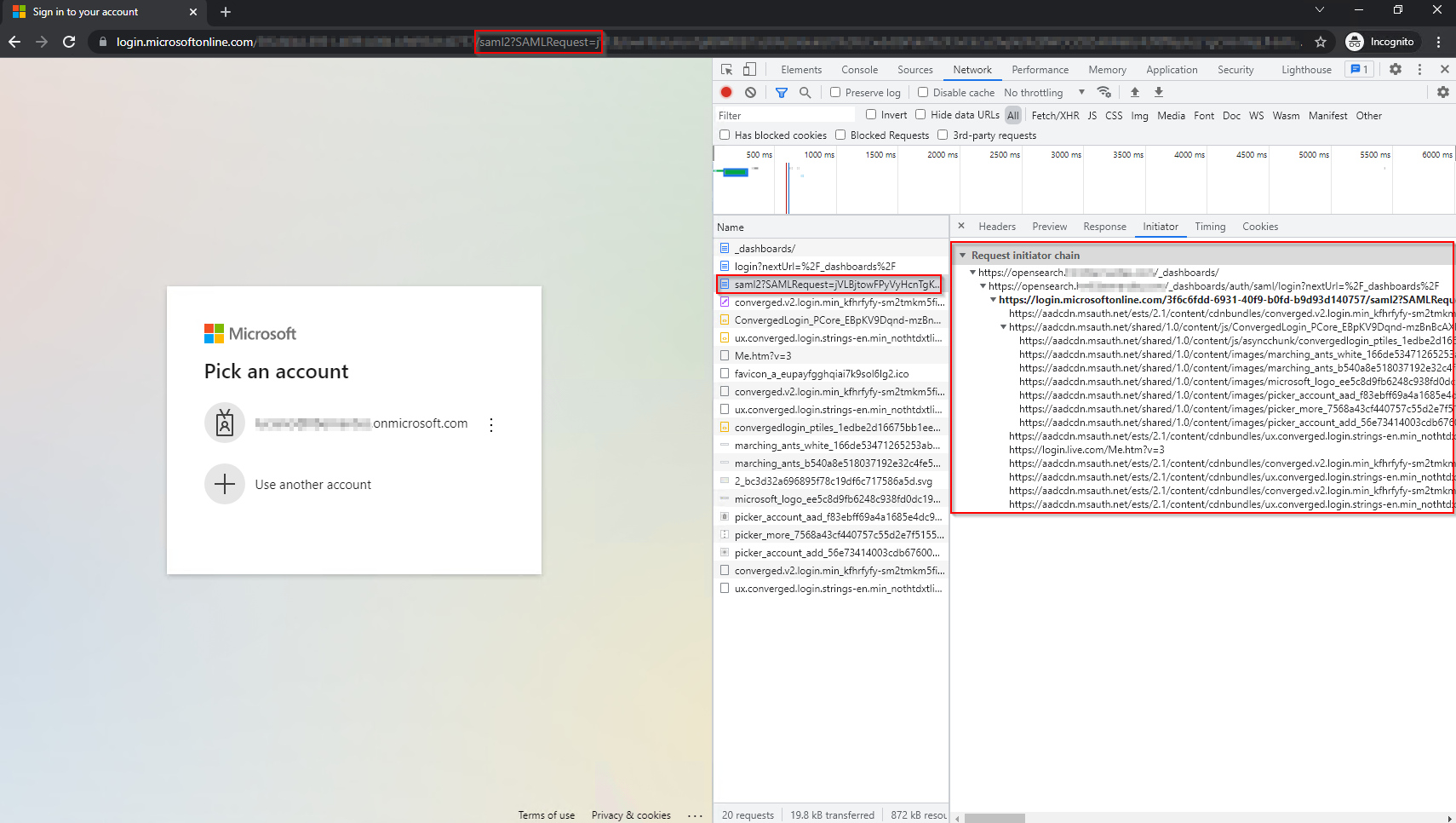Viewport: 1456px width, 823px height.
Task: Enable Preserve log checkbox
Action: click(835, 92)
